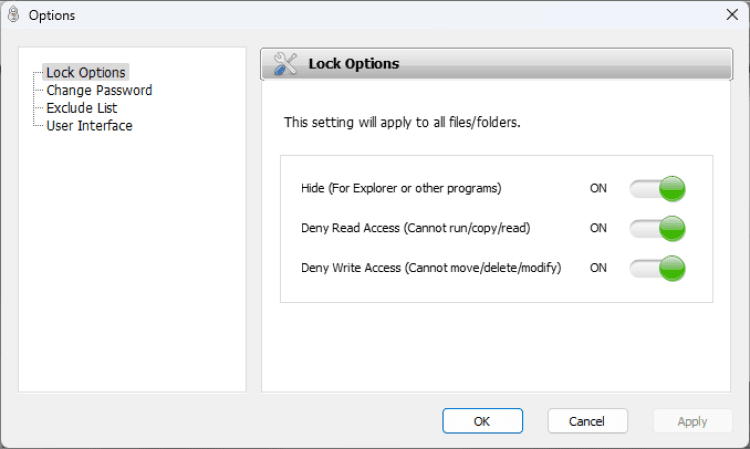Click the padlock app icon in title bar
Screen dimensions: 750x449
[13, 15]
